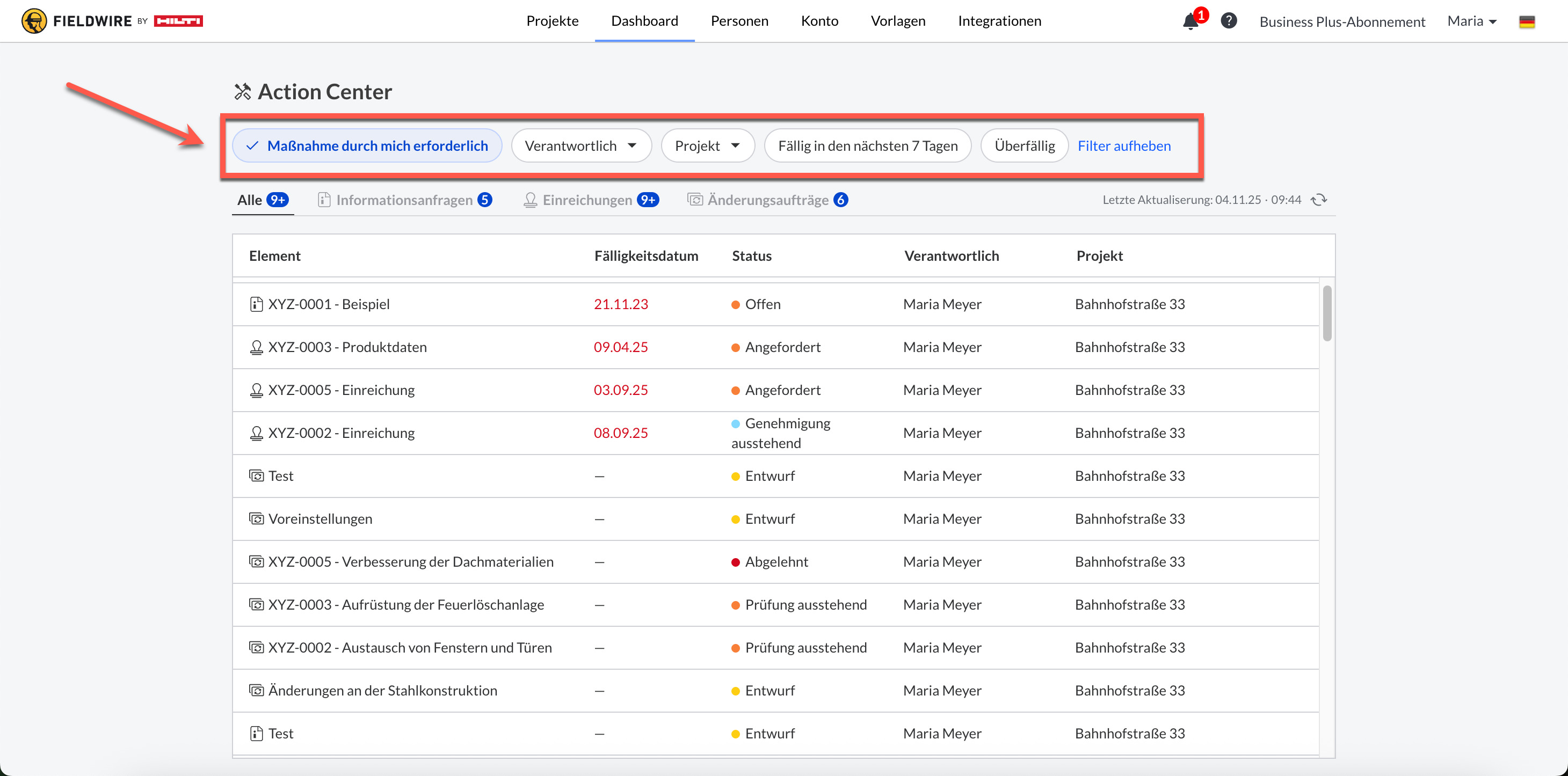
Task: Click the notification bell icon
Action: [1190, 22]
